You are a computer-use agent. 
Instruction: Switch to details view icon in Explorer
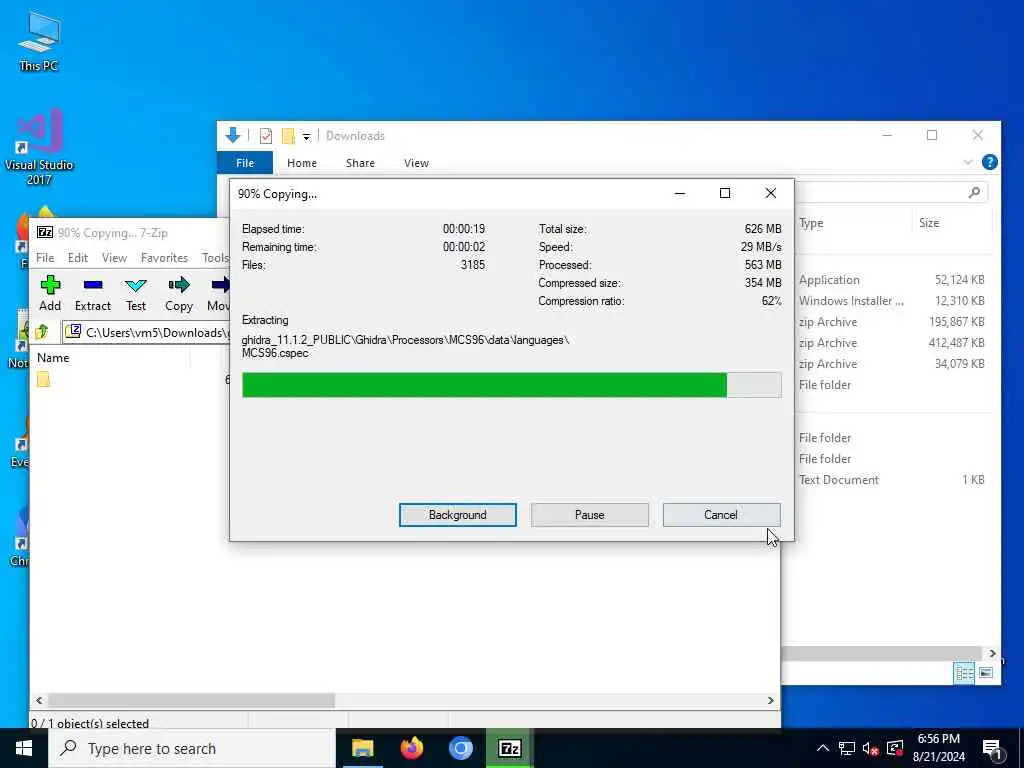click(x=964, y=673)
